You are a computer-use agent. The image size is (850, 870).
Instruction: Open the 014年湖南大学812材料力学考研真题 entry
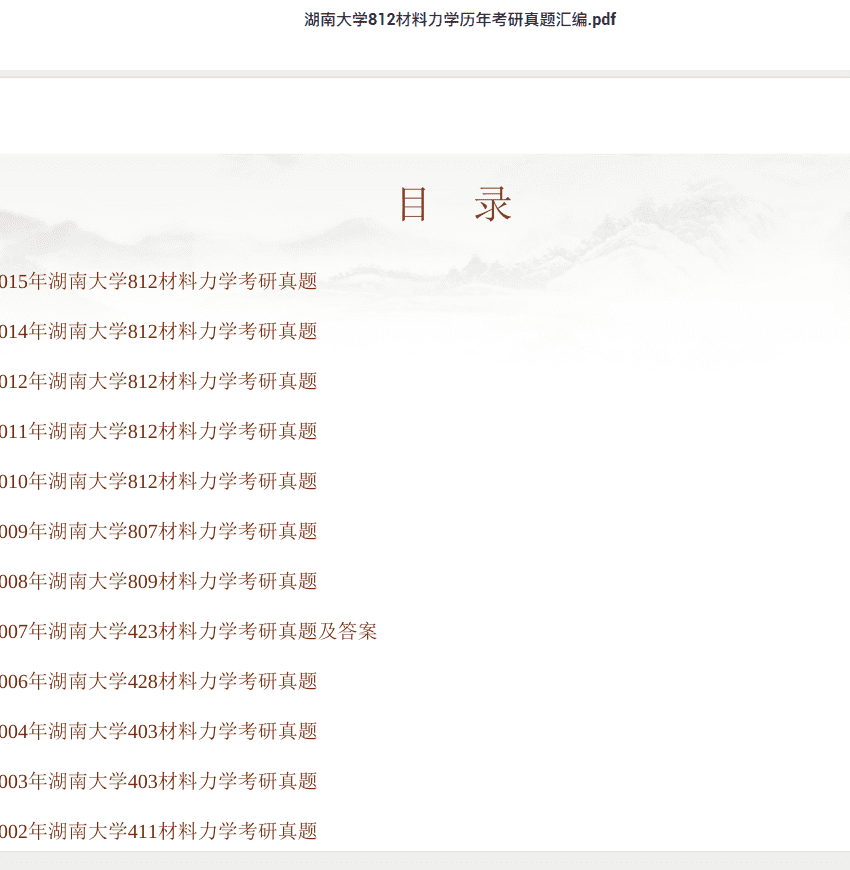tap(159, 331)
